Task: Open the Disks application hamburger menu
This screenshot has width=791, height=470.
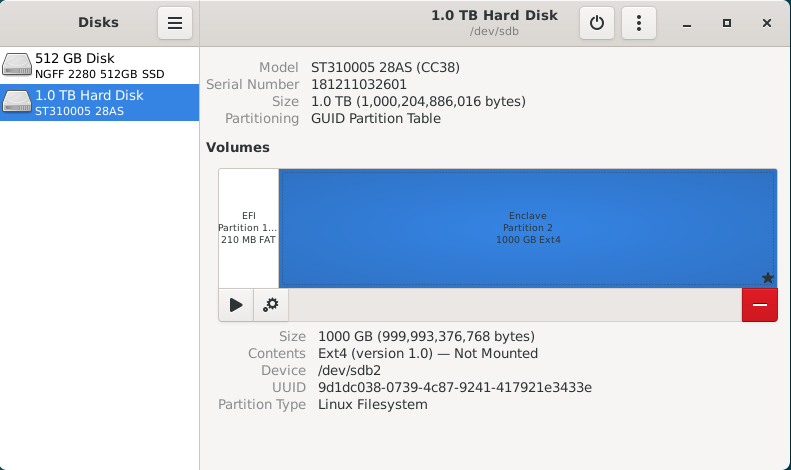Action: pos(174,23)
